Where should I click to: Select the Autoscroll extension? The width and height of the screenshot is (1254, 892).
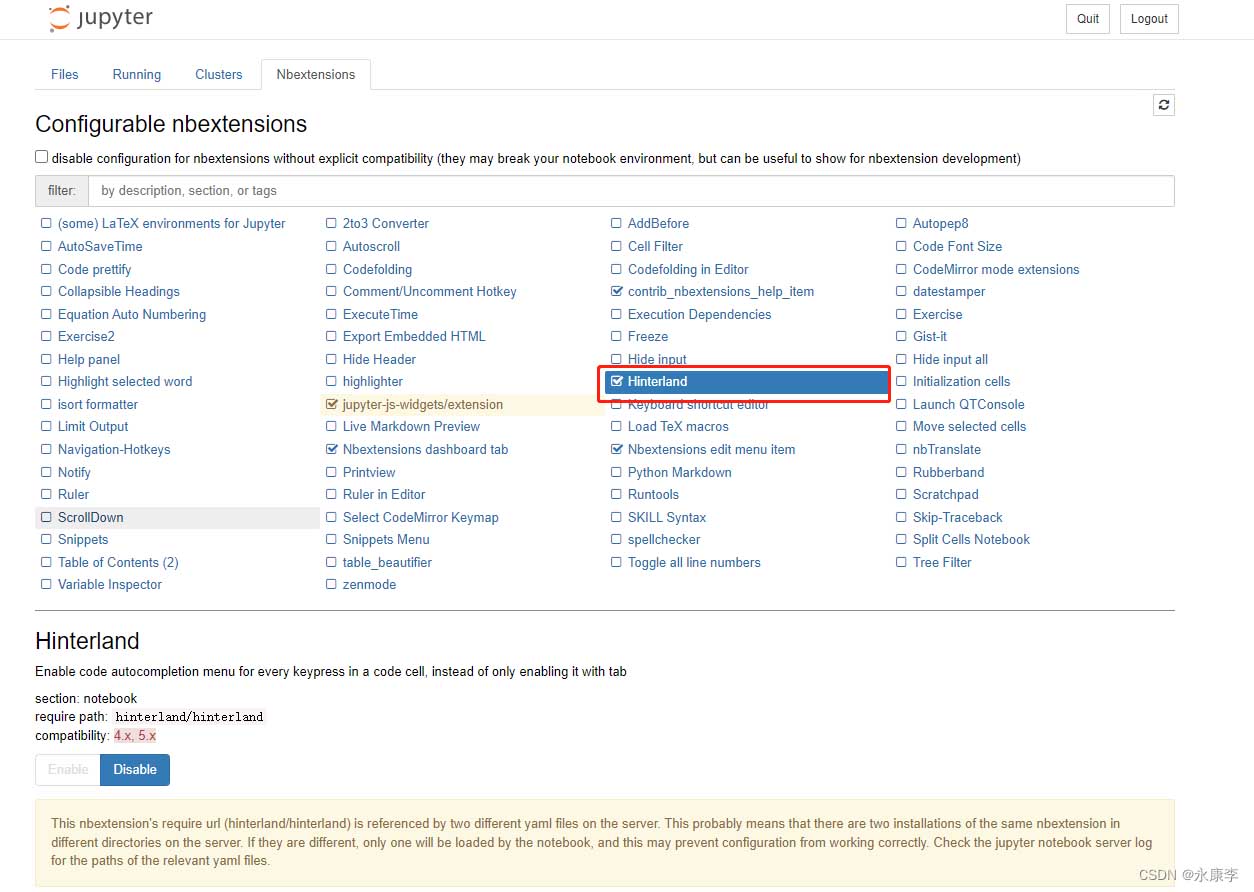pyautogui.click(x=371, y=247)
